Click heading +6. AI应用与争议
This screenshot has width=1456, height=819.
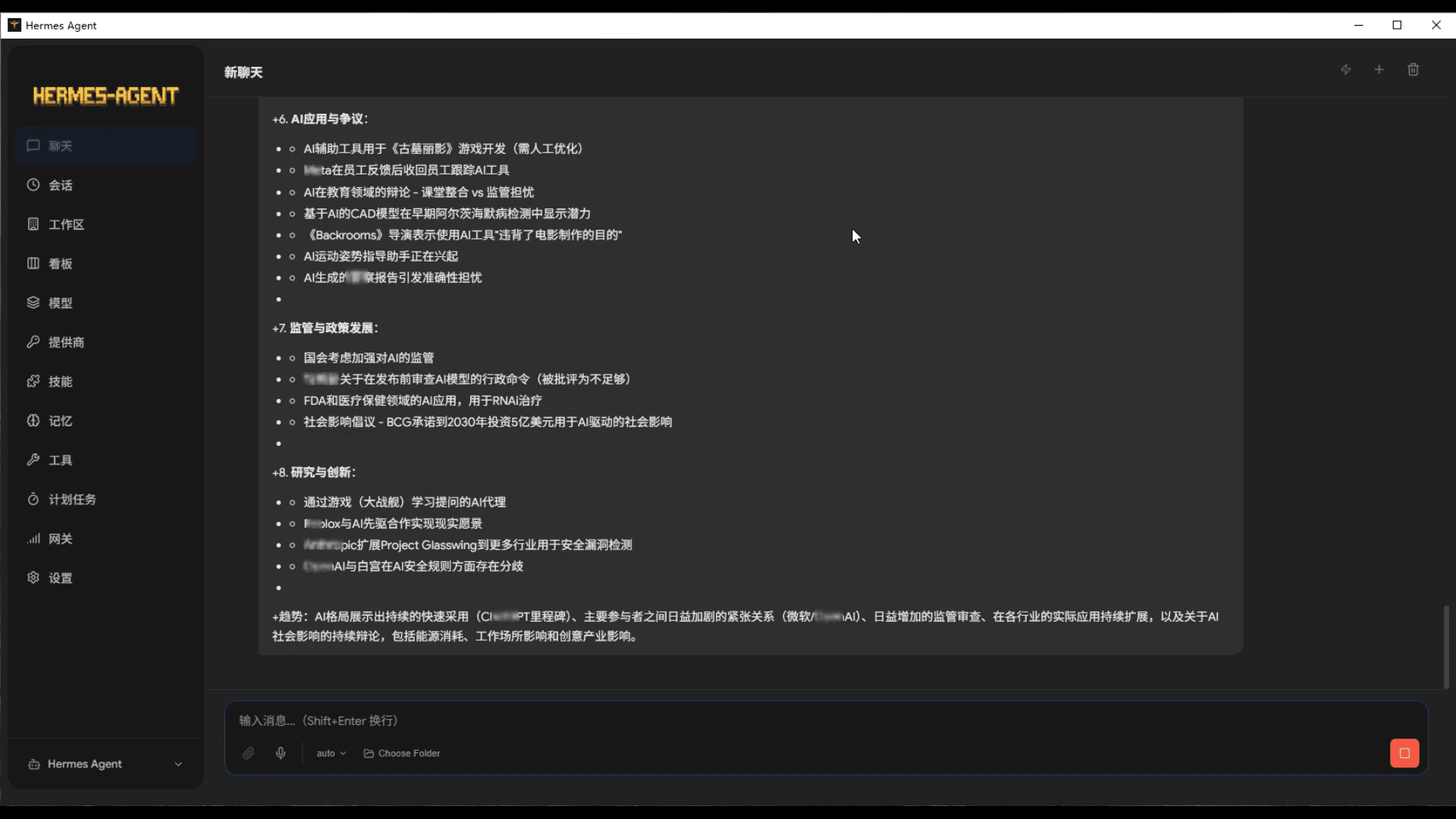[x=320, y=119]
